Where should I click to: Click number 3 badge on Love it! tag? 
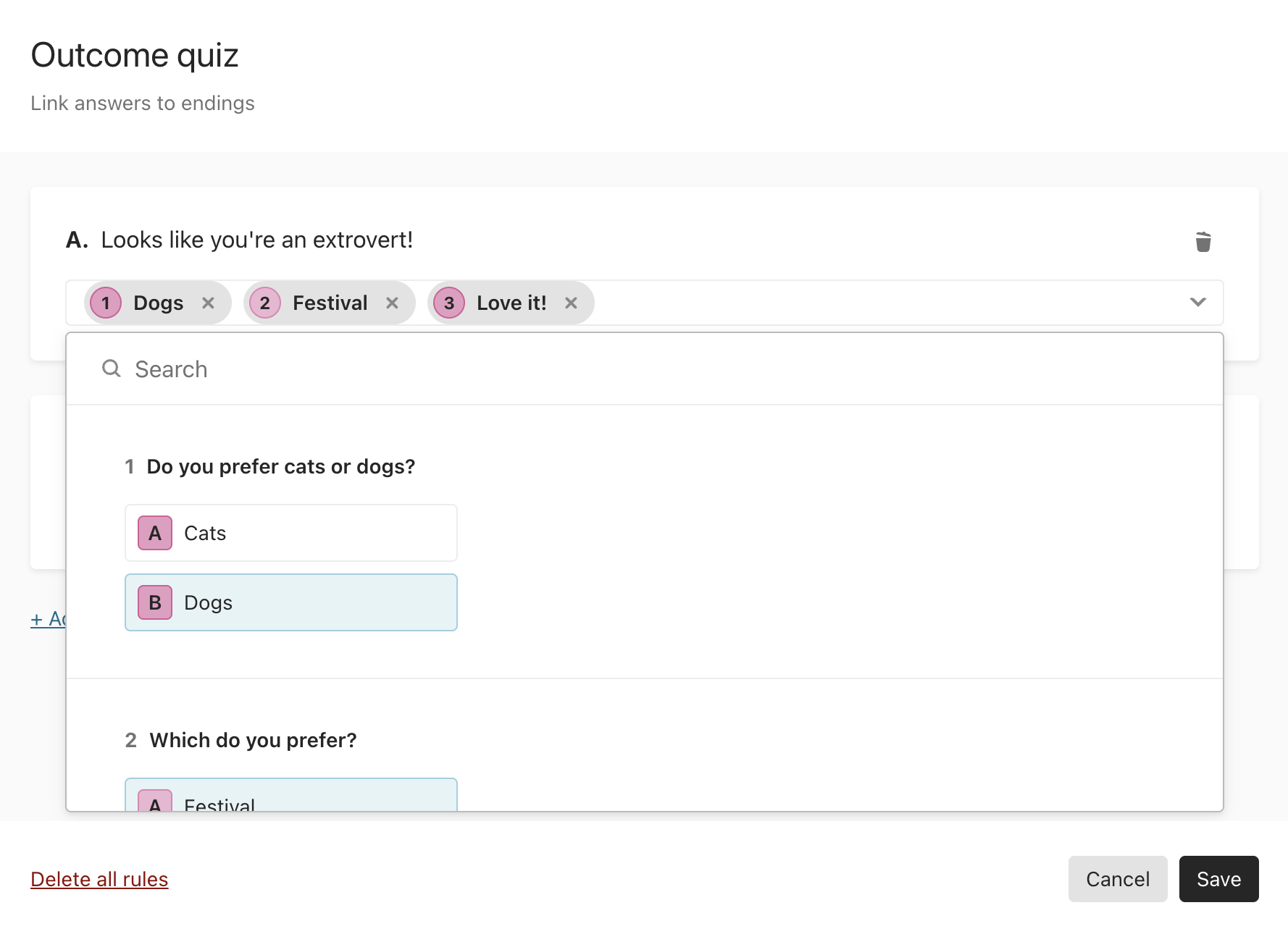point(449,303)
